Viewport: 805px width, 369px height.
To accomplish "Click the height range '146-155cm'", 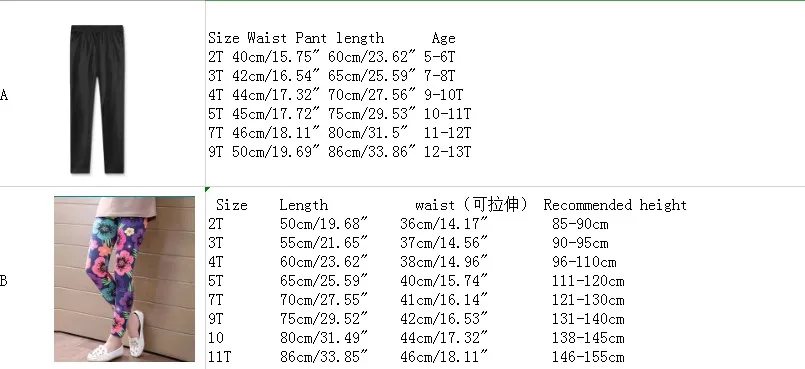I will 588,357.
